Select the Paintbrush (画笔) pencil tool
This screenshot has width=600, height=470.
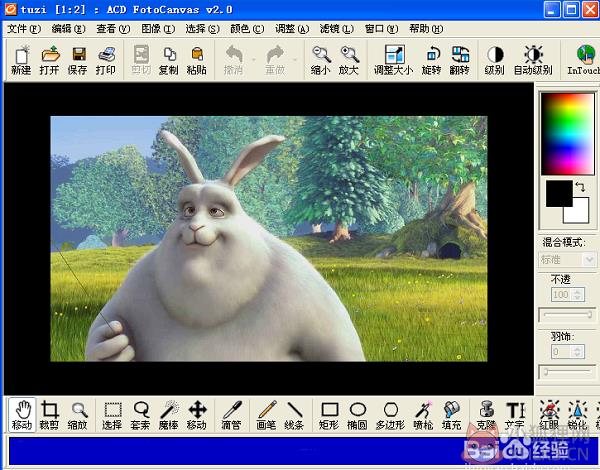[x=266, y=416]
